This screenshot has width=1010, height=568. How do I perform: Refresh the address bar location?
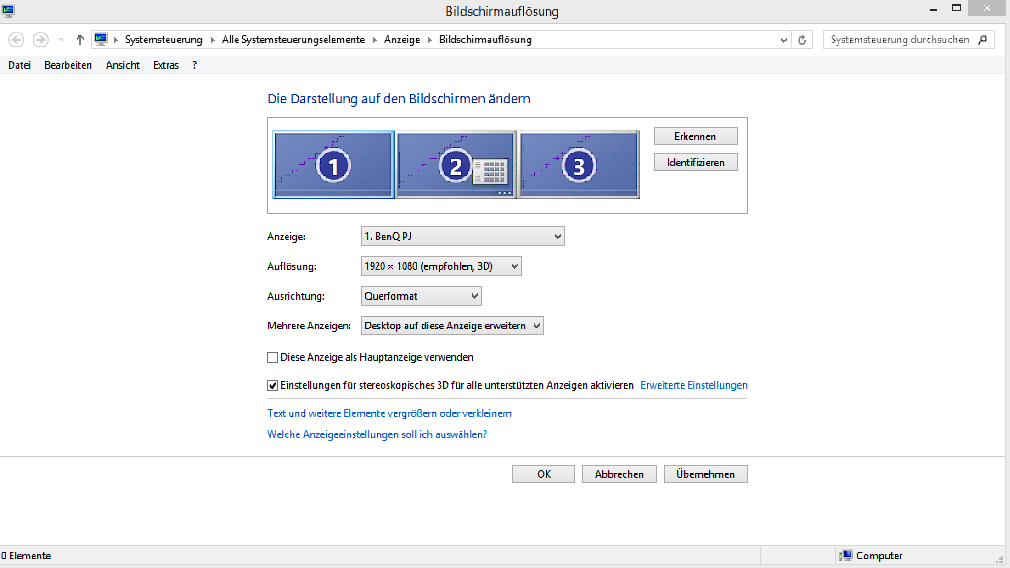point(802,40)
